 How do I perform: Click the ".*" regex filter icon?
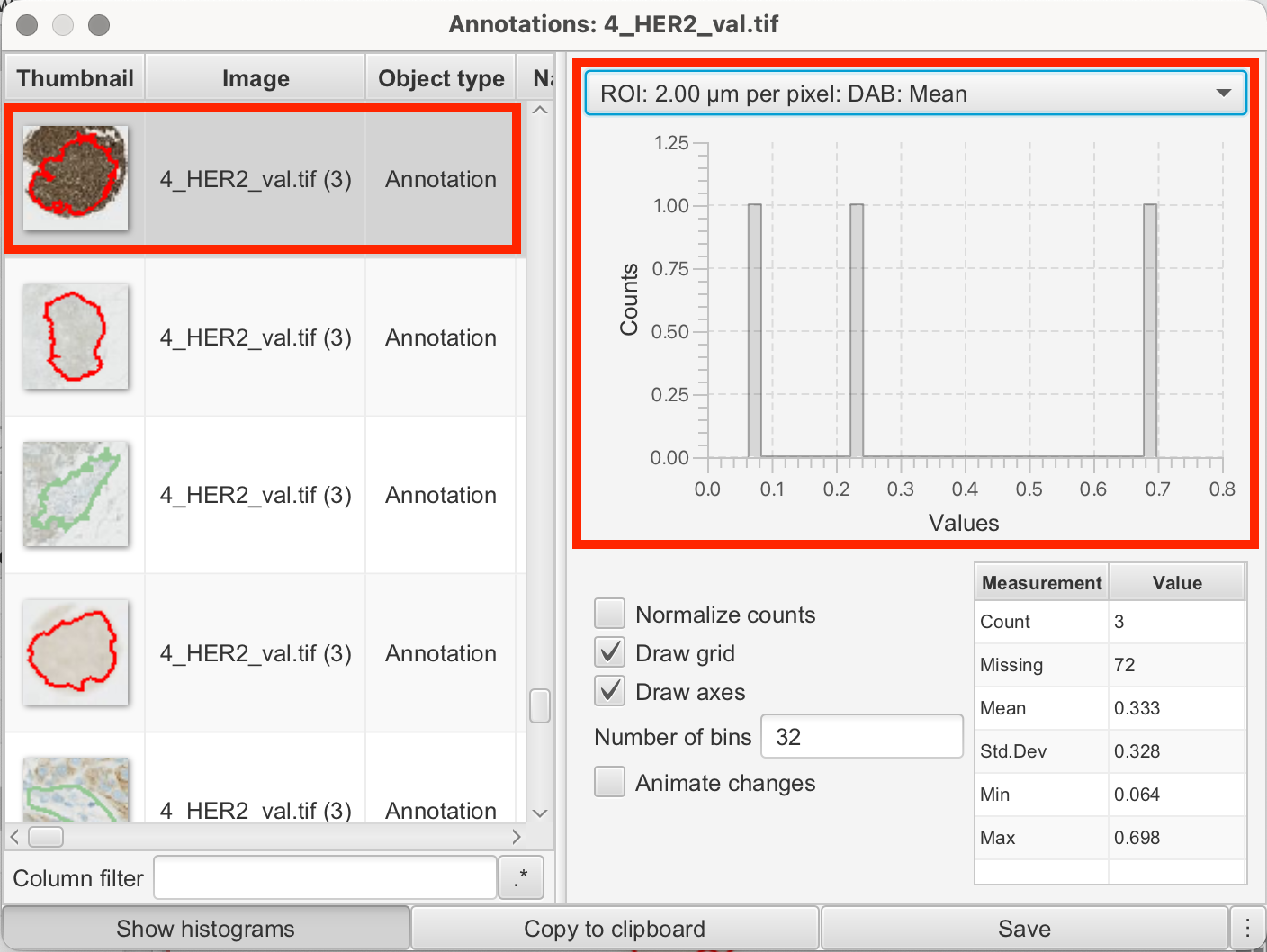click(520, 877)
